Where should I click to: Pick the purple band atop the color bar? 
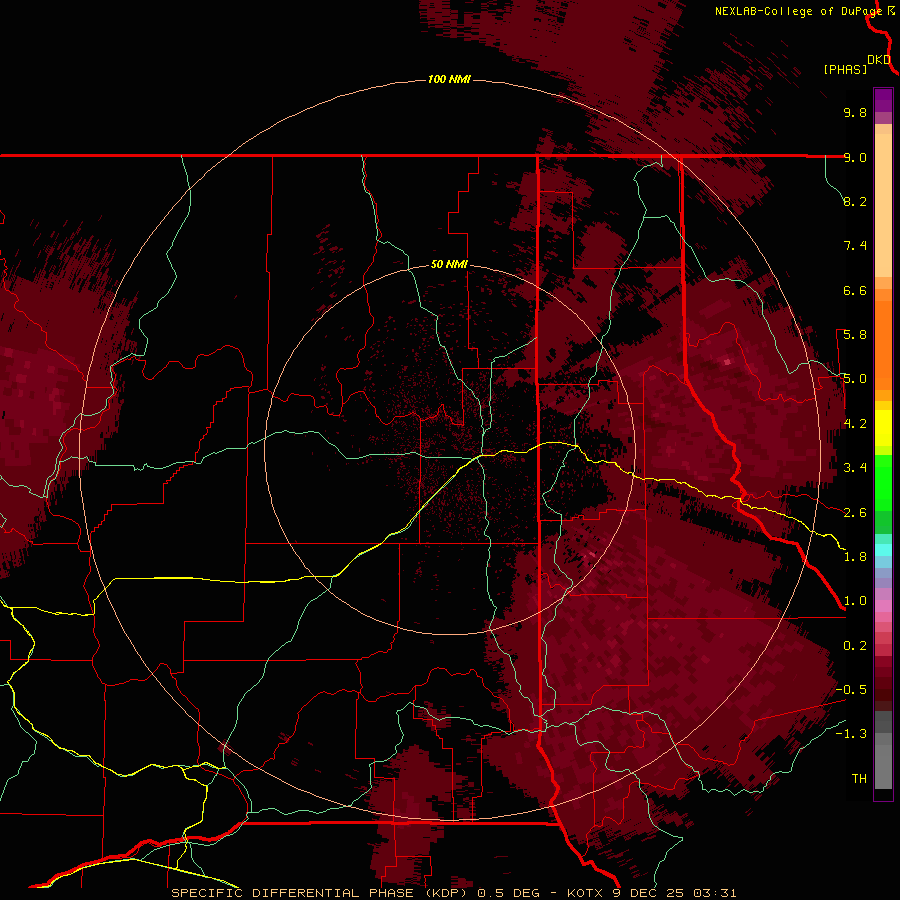[883, 100]
